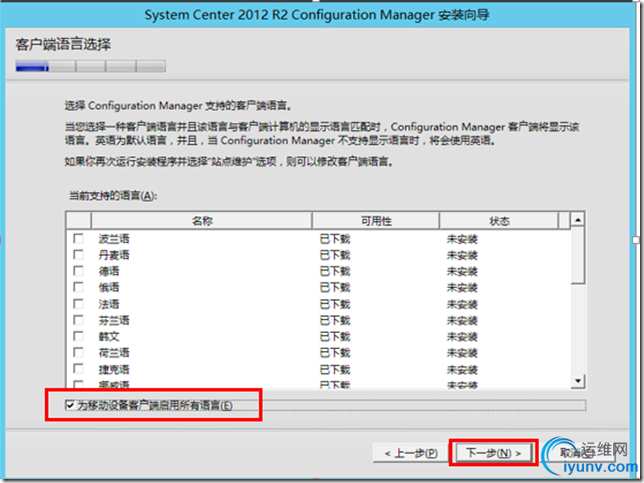Click the wizard progress bar
The image size is (644, 483).
pos(90,66)
